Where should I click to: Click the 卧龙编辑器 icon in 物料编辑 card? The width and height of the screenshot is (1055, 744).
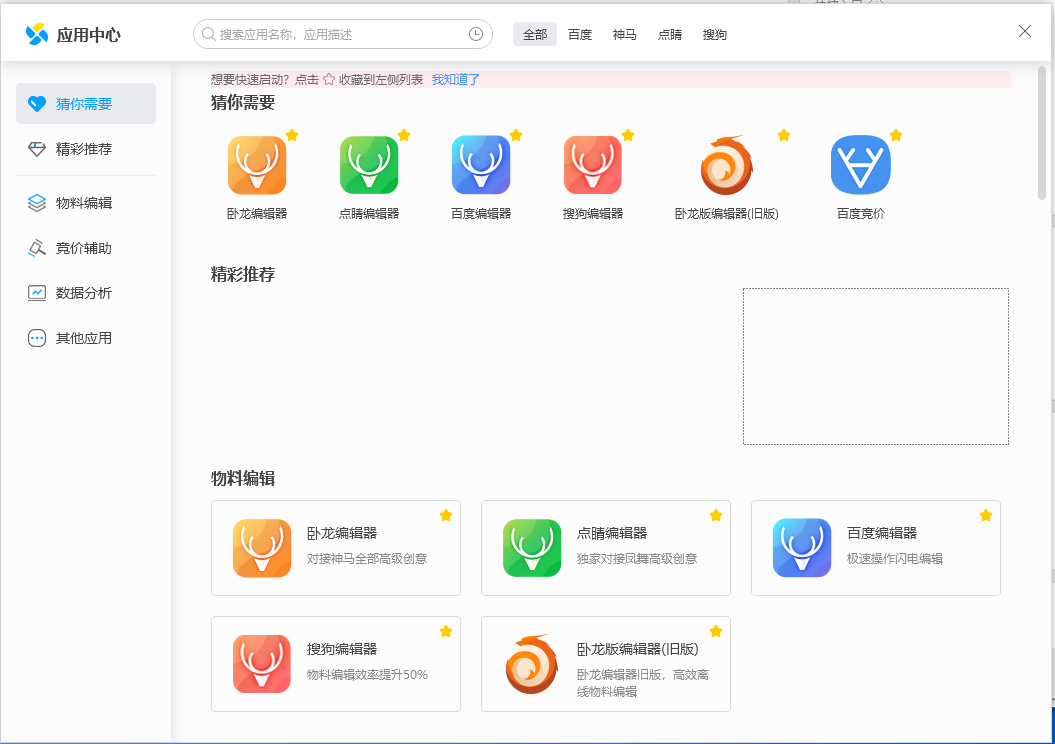262,548
